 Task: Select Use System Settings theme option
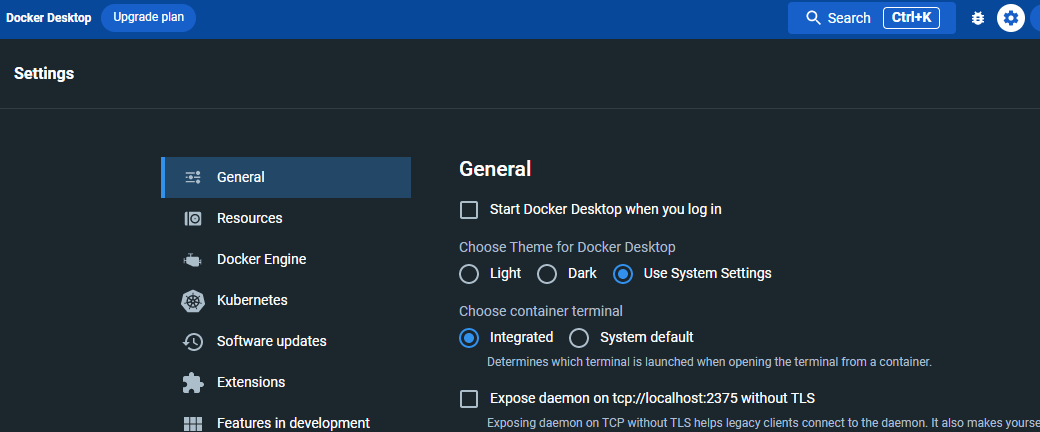623,274
